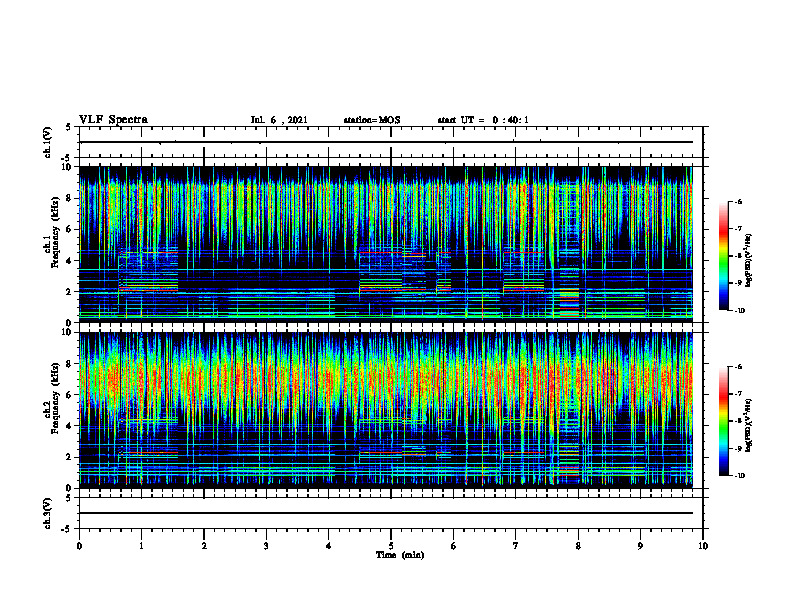The image size is (792, 612).
Task: Click the -6 label on ch.1 colorbar
Action: point(738,201)
